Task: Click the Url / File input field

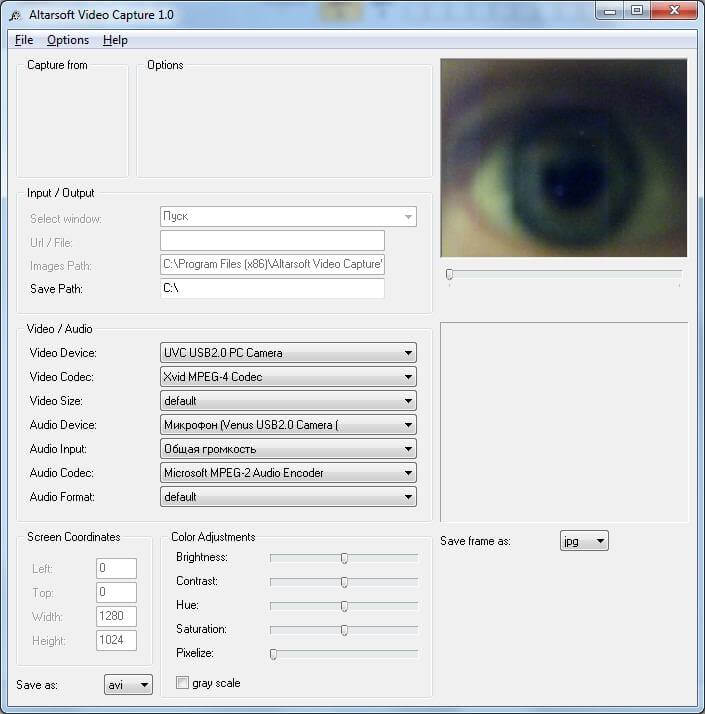Action: (x=272, y=240)
